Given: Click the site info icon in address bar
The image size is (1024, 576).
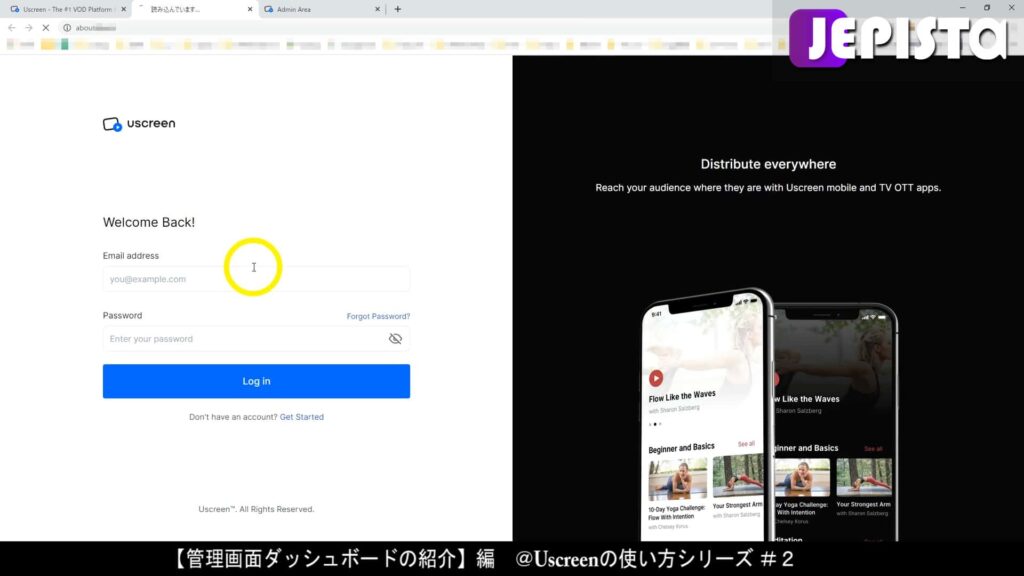Looking at the screenshot, I should [x=67, y=27].
